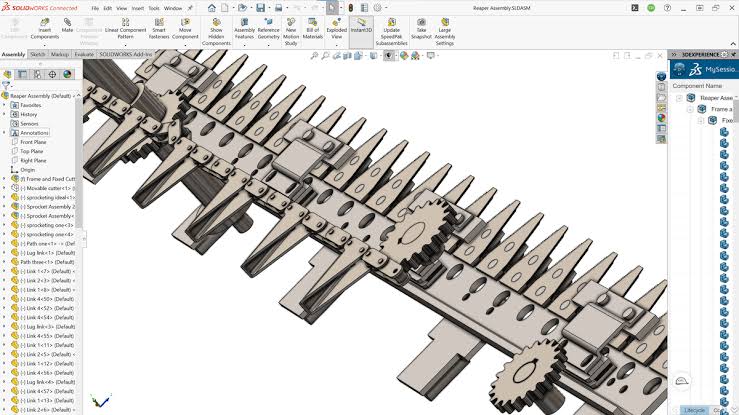The image size is (739, 415).
Task: Select Large Assembly Settings button
Action: click(x=444, y=32)
